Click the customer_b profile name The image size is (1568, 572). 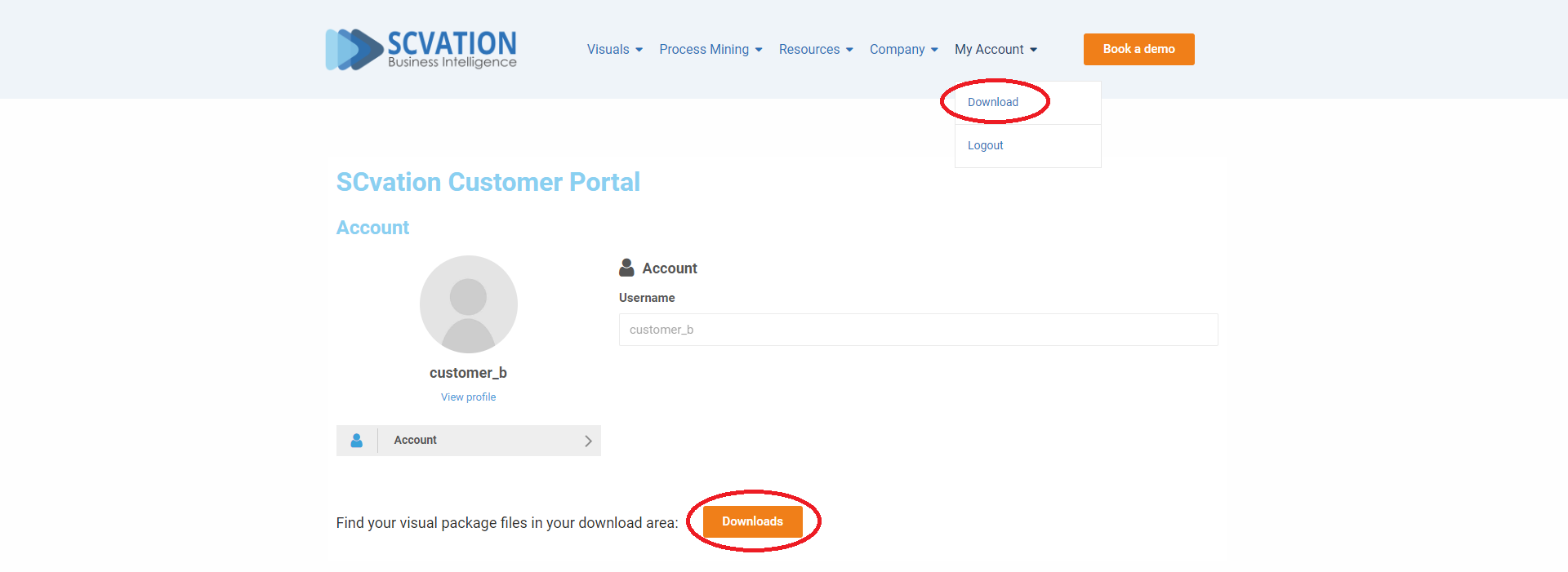[x=468, y=373]
